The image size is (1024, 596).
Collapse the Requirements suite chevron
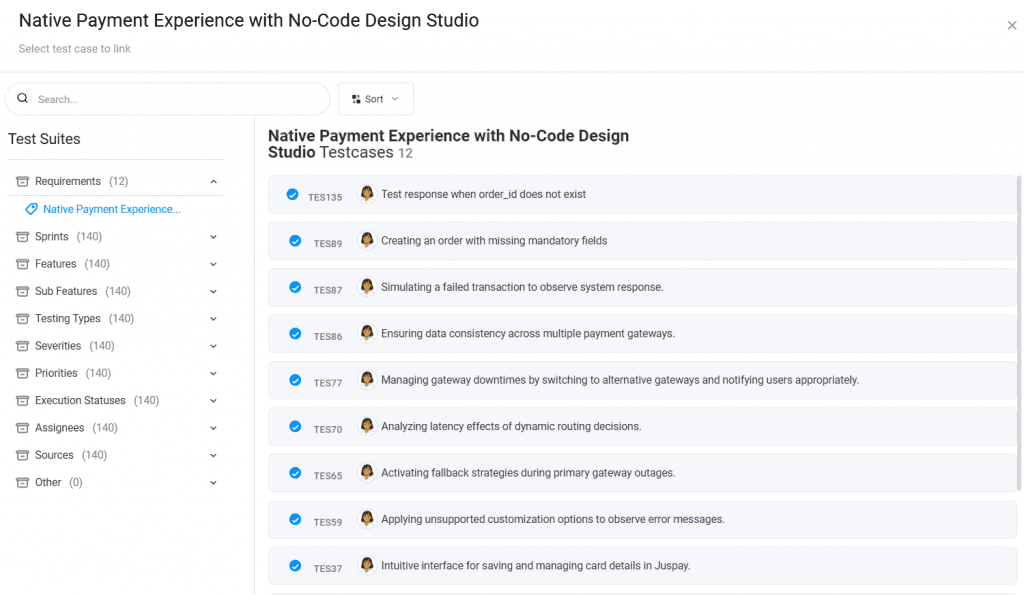tap(213, 182)
